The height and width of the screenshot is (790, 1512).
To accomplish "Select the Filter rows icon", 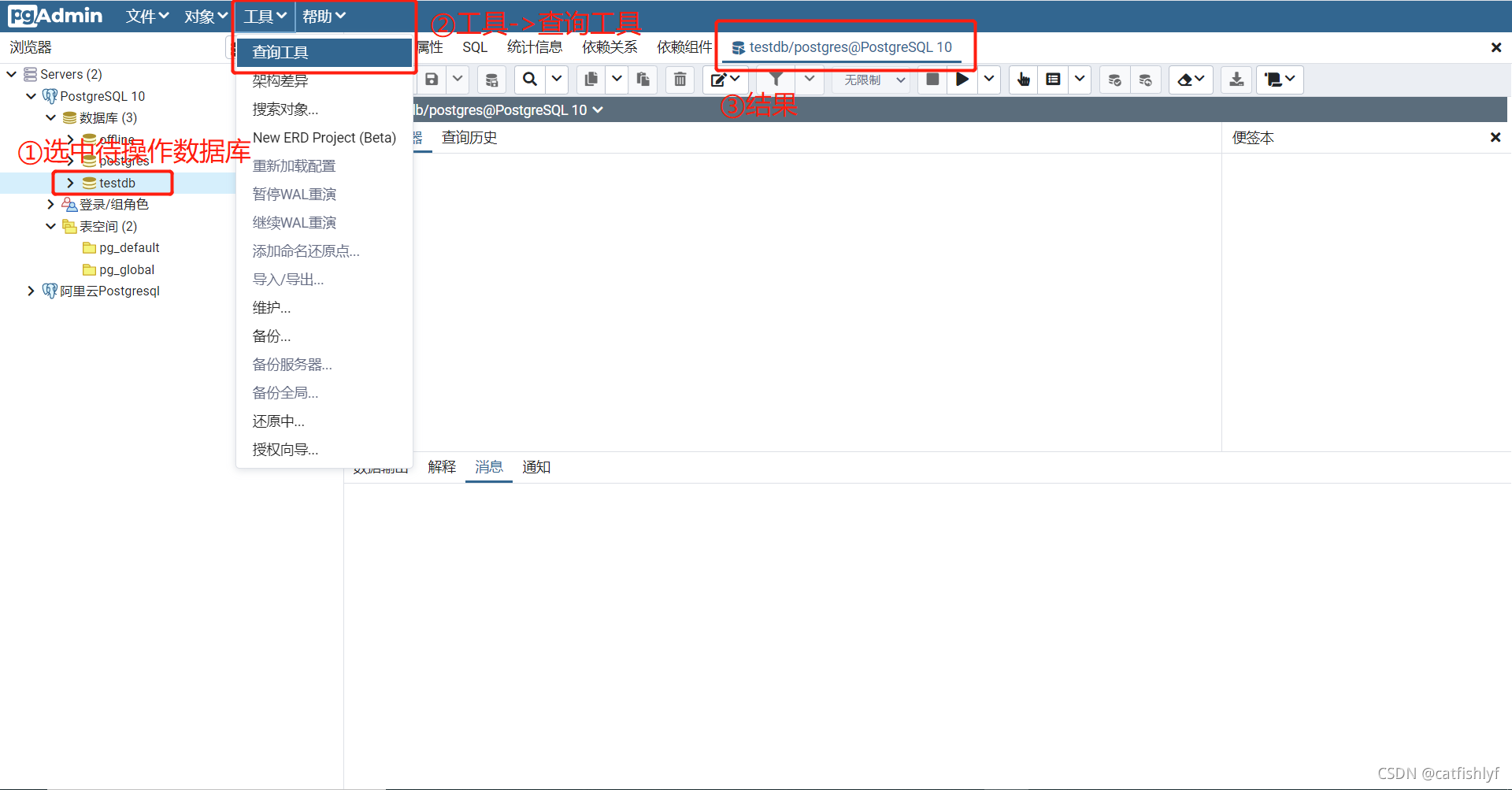I will 776,80.
